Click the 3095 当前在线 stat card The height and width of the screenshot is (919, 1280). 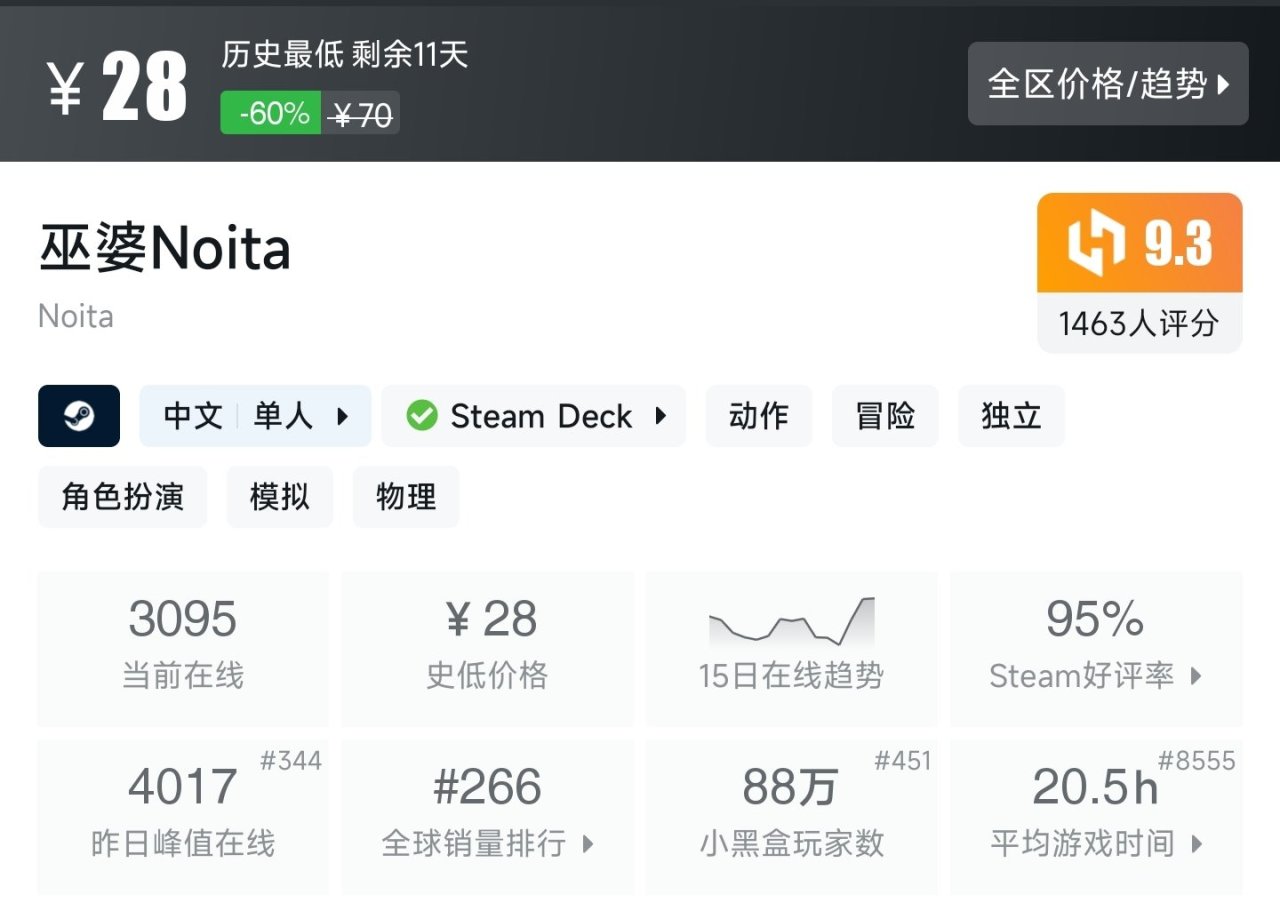pos(183,648)
